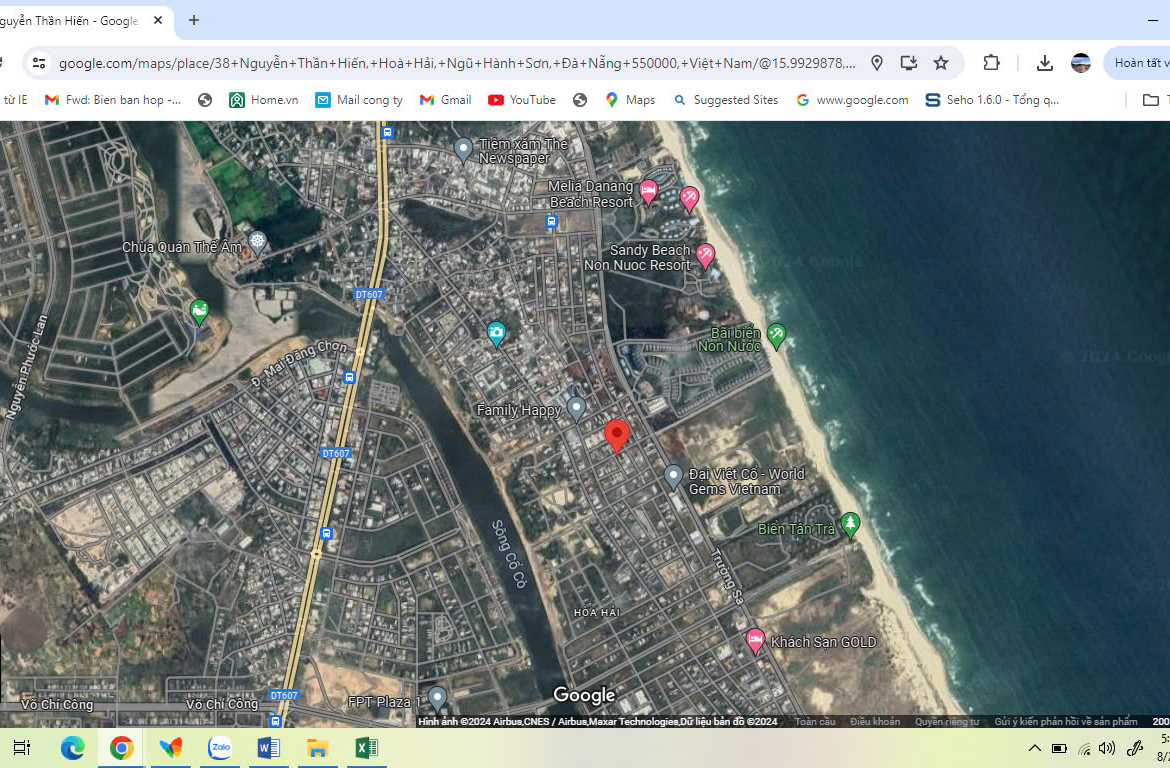Select the Meliá Danang Beach Resort hotel marker

click(648, 190)
